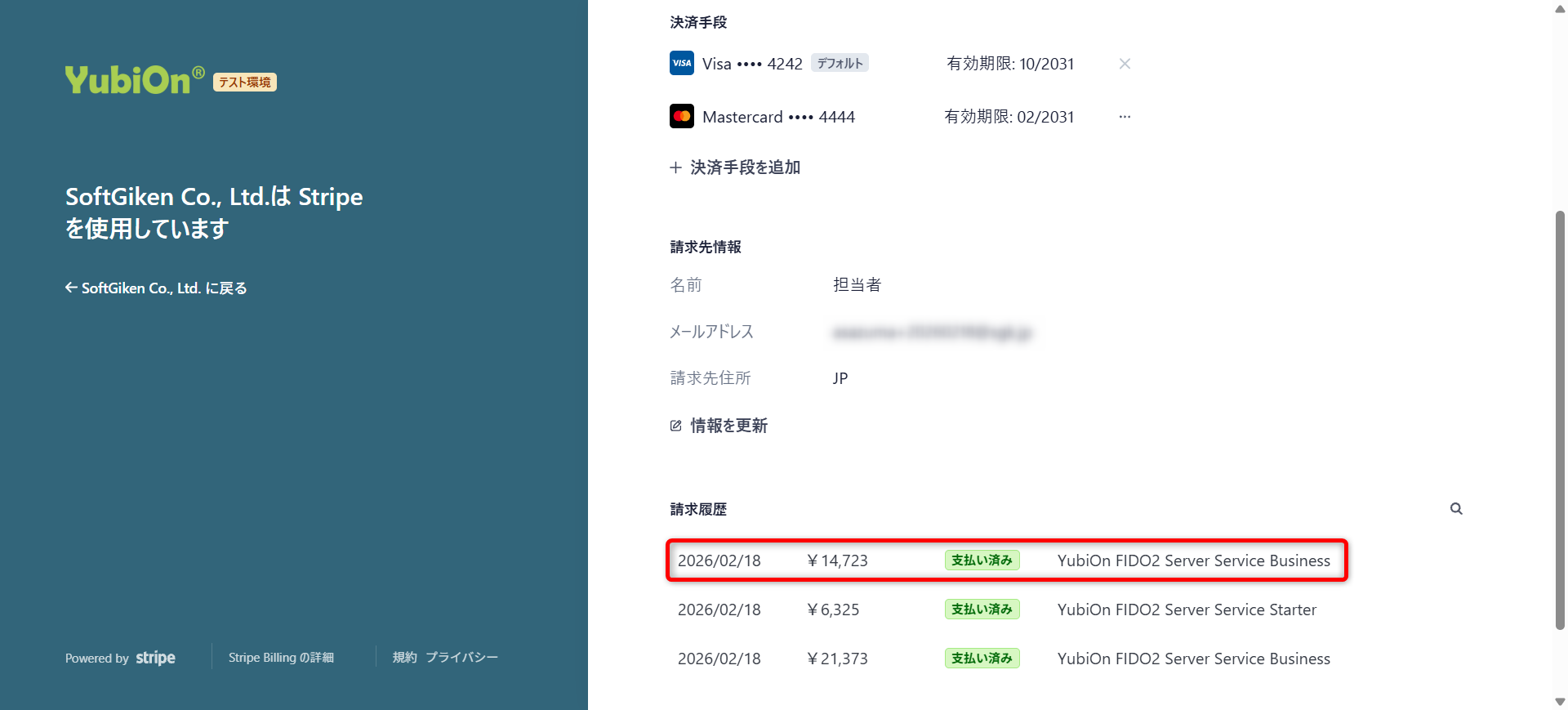Viewport: 1568px width, 710px height.
Task: Click the 支払い済み badge on the ¥6,325 row
Action: (x=982, y=610)
